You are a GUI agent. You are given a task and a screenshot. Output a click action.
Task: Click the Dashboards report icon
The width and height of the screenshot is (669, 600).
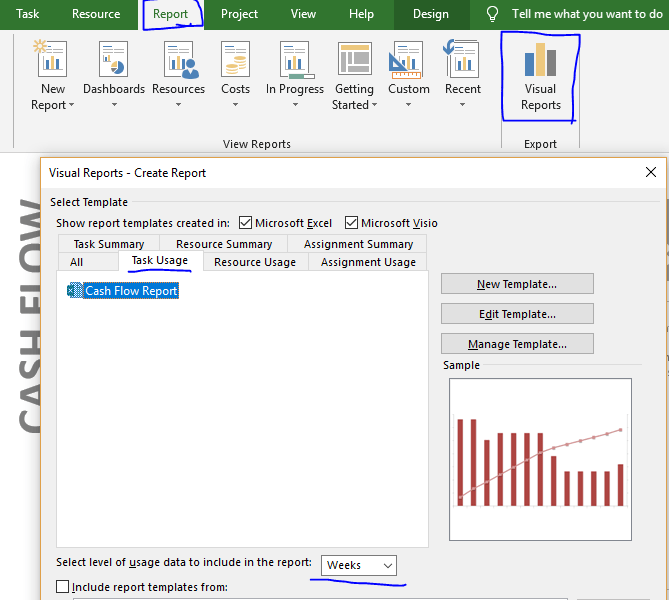[113, 60]
